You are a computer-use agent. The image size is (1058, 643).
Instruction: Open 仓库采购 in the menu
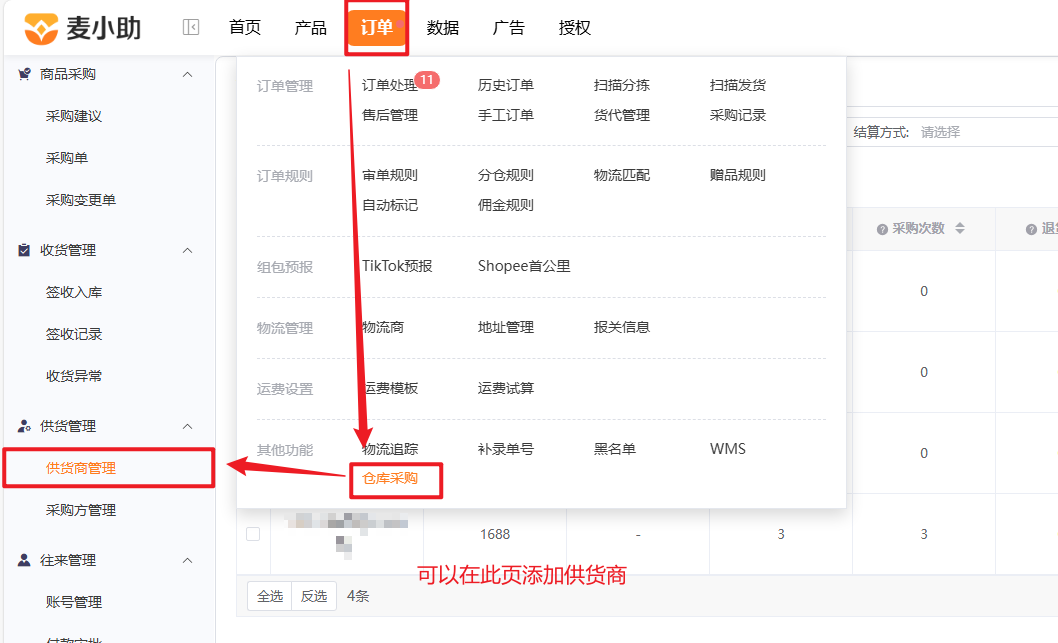click(389, 479)
